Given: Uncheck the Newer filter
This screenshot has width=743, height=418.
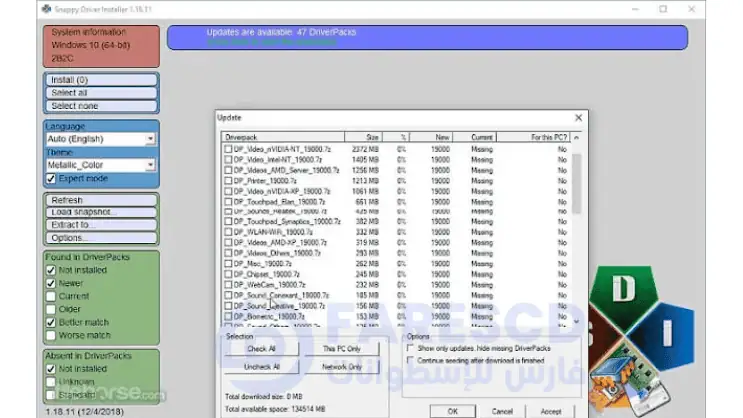Looking at the screenshot, I should [x=51, y=283].
